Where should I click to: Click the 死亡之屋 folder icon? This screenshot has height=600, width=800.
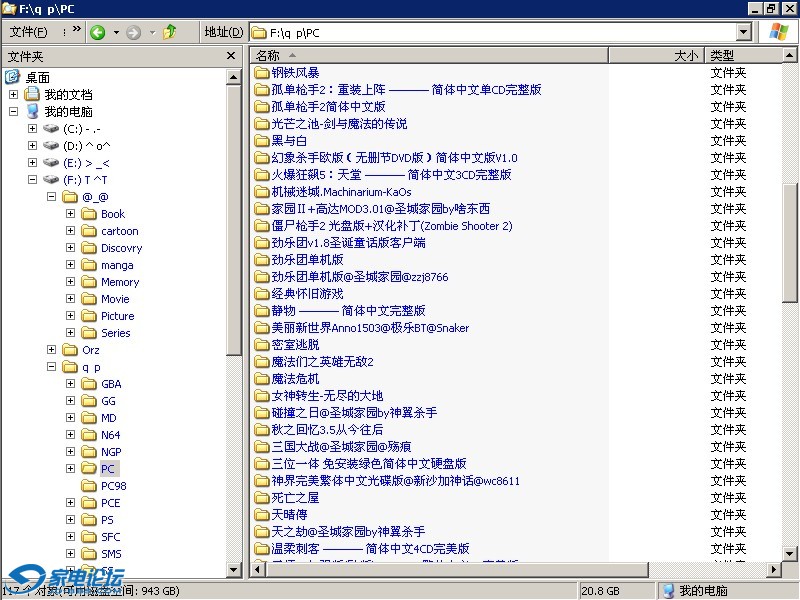tap(262, 497)
